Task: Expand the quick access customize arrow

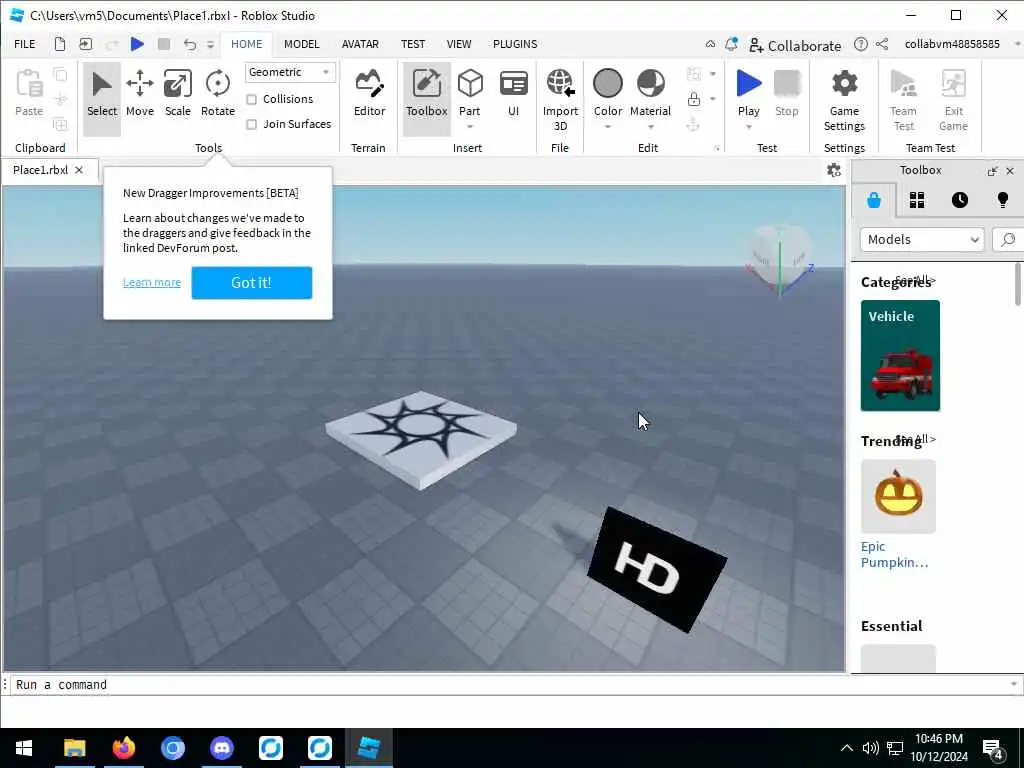Action: 210,44
